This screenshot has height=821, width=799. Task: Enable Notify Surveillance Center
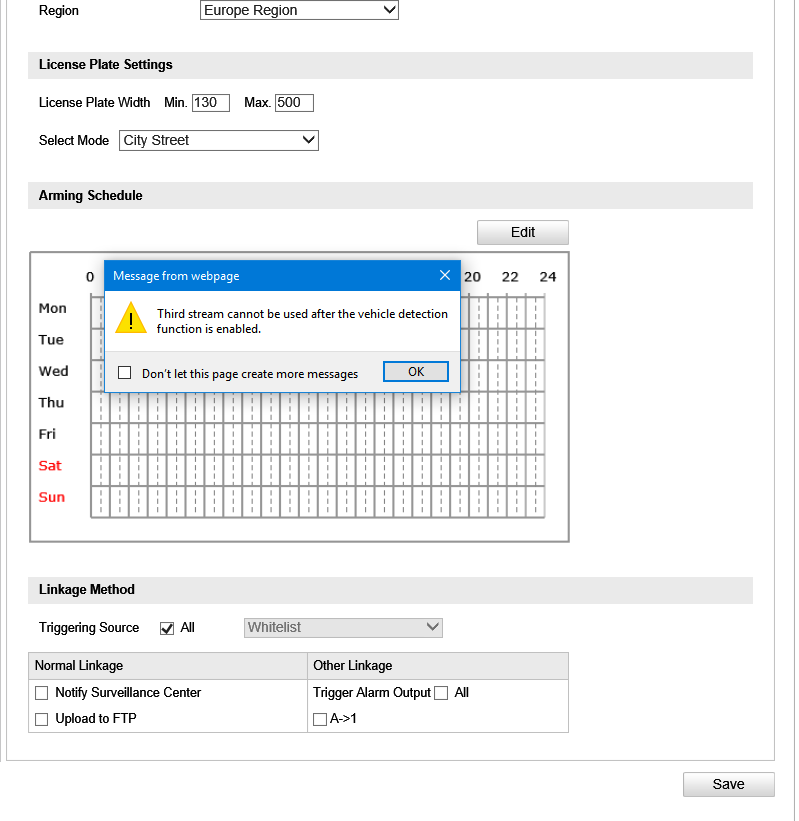[42, 693]
